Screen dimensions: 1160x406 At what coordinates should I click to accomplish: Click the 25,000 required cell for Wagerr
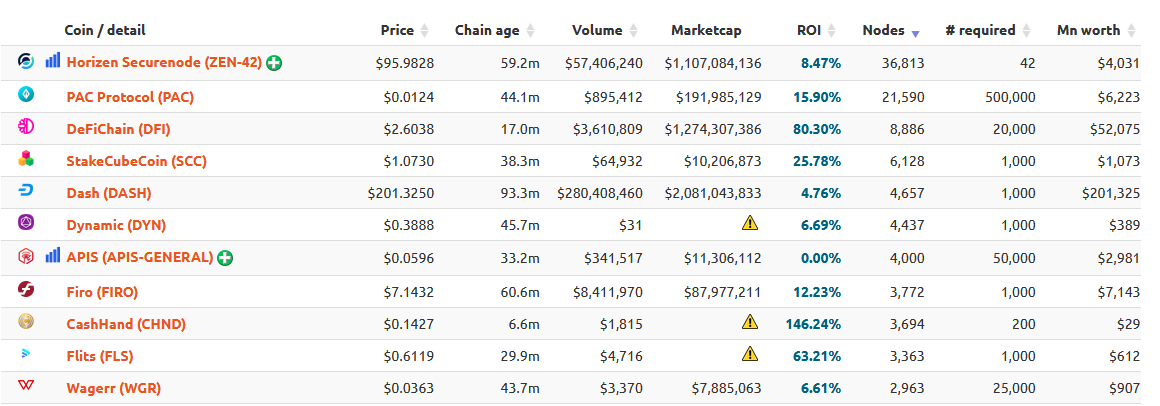click(1014, 388)
